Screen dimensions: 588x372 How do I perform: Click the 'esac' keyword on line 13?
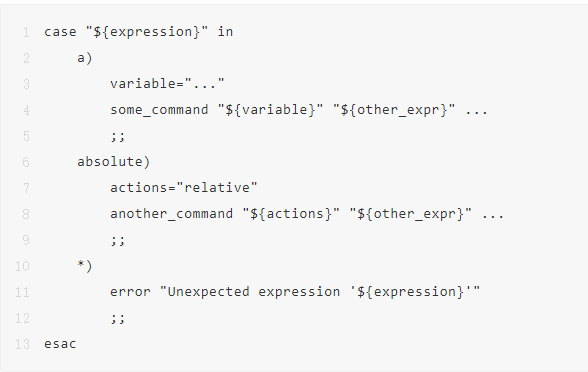[60, 344]
